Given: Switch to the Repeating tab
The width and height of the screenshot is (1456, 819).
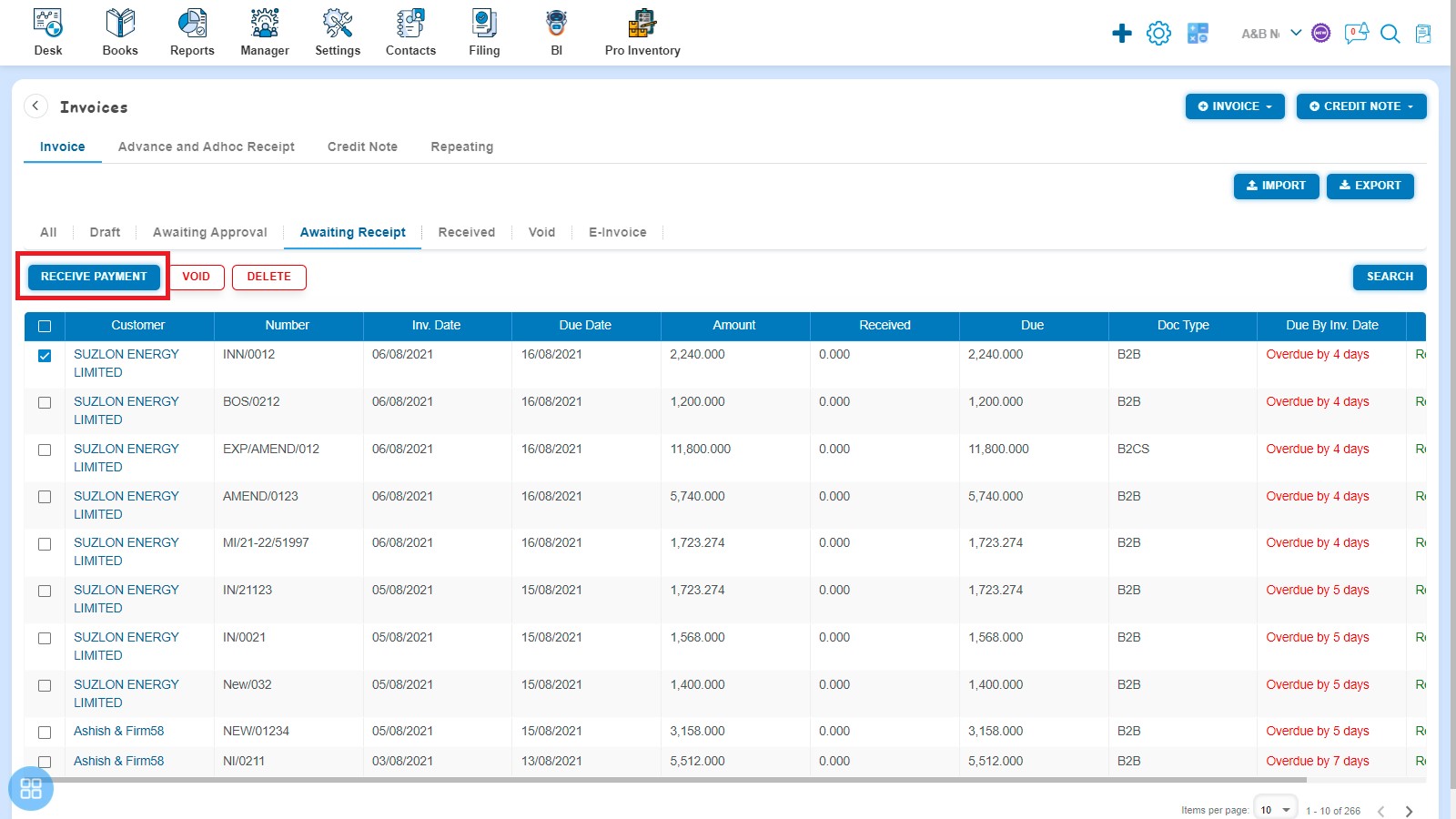Looking at the screenshot, I should [x=462, y=147].
